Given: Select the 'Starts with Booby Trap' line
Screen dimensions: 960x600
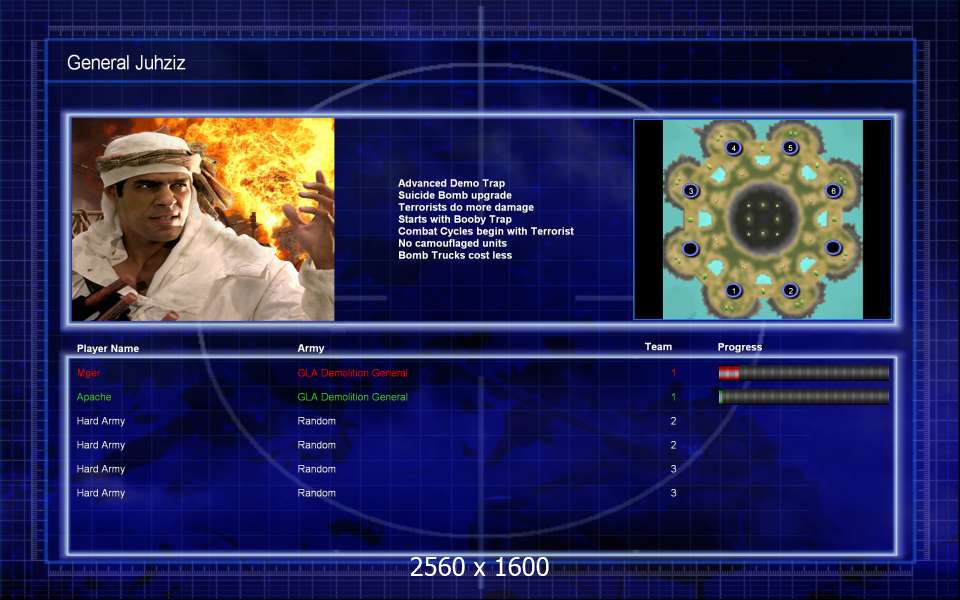Looking at the screenshot, I should tap(455, 219).
